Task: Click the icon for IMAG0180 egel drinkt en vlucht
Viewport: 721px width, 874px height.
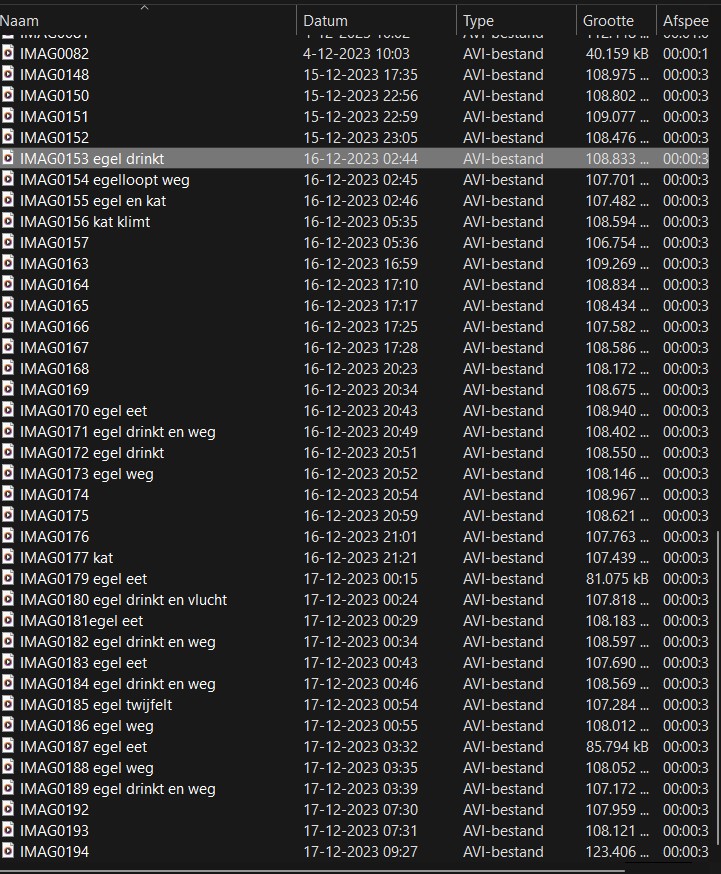Action: [8, 600]
